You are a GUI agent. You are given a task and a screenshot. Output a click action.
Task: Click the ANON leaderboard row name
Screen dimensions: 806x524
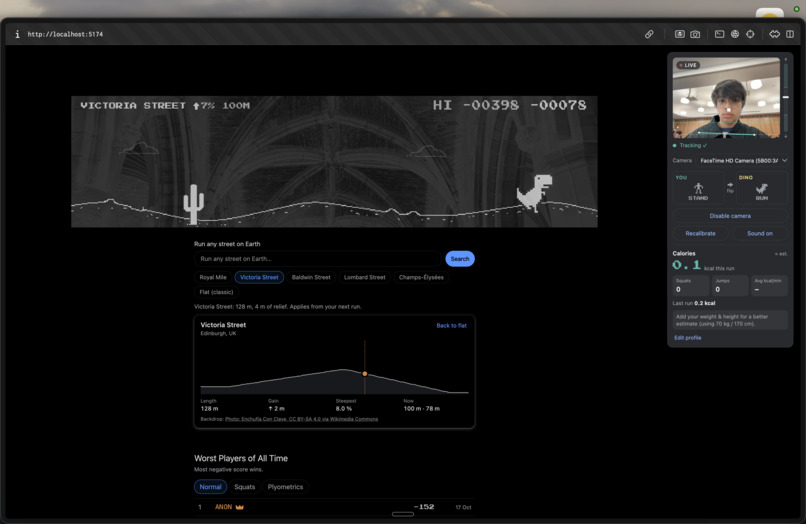pyautogui.click(x=223, y=507)
